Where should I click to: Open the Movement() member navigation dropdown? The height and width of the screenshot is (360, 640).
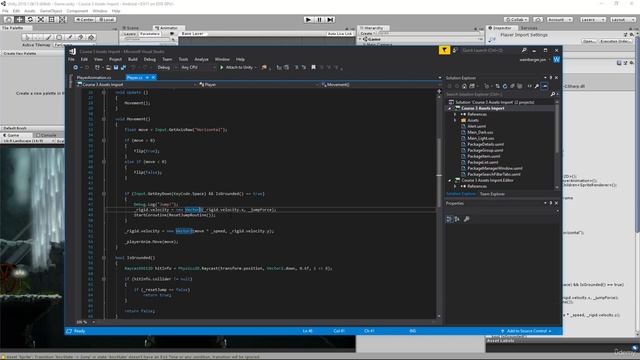pyautogui.click(x=378, y=84)
